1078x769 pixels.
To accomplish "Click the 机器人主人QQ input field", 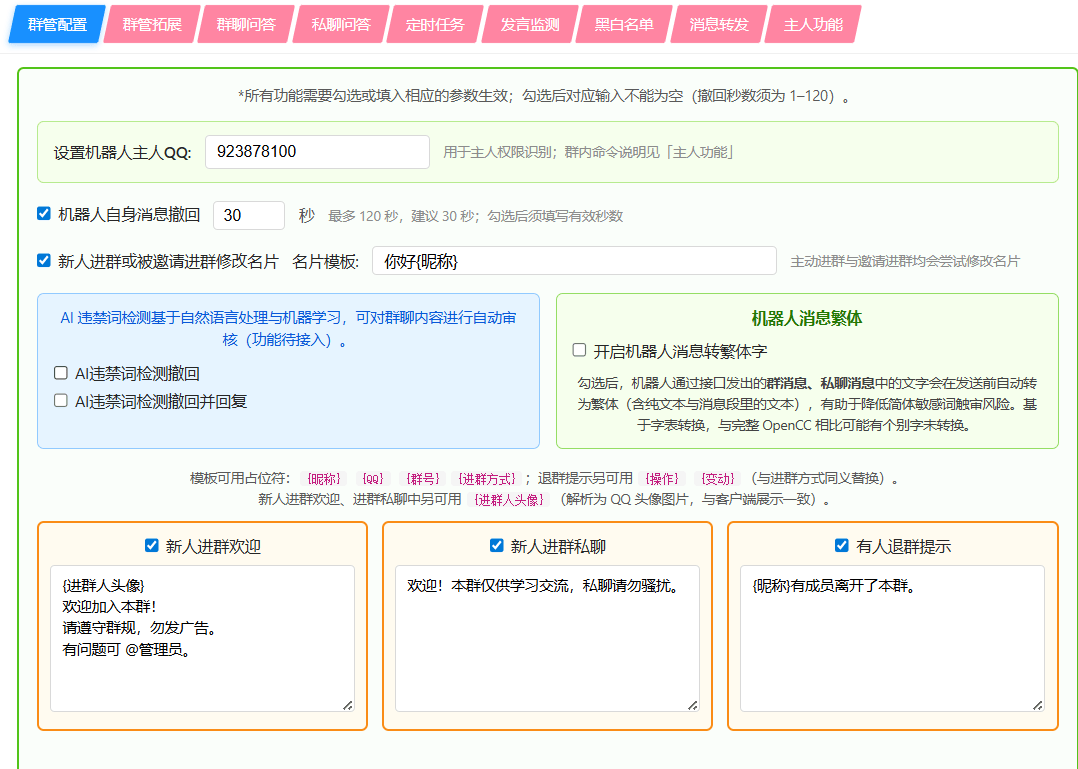I will 317,151.
